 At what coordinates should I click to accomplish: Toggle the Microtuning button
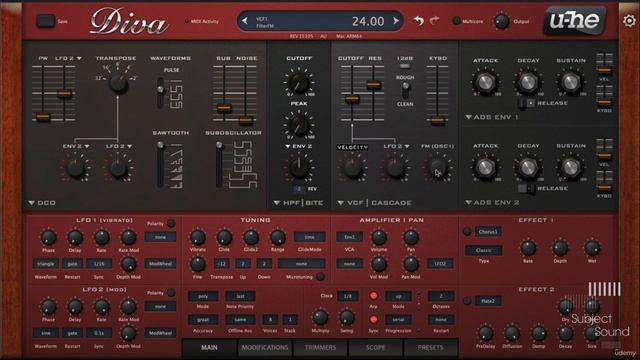pyautogui.click(x=320, y=277)
